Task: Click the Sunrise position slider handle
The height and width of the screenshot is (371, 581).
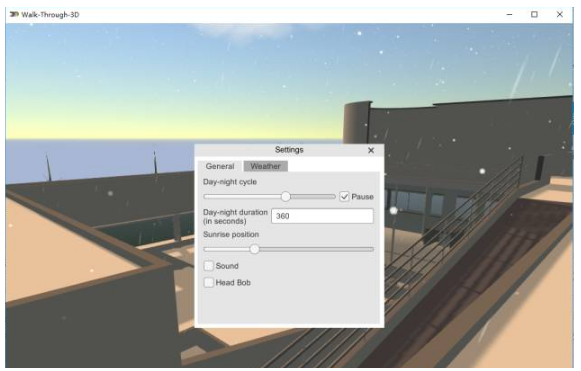Action: click(x=255, y=249)
